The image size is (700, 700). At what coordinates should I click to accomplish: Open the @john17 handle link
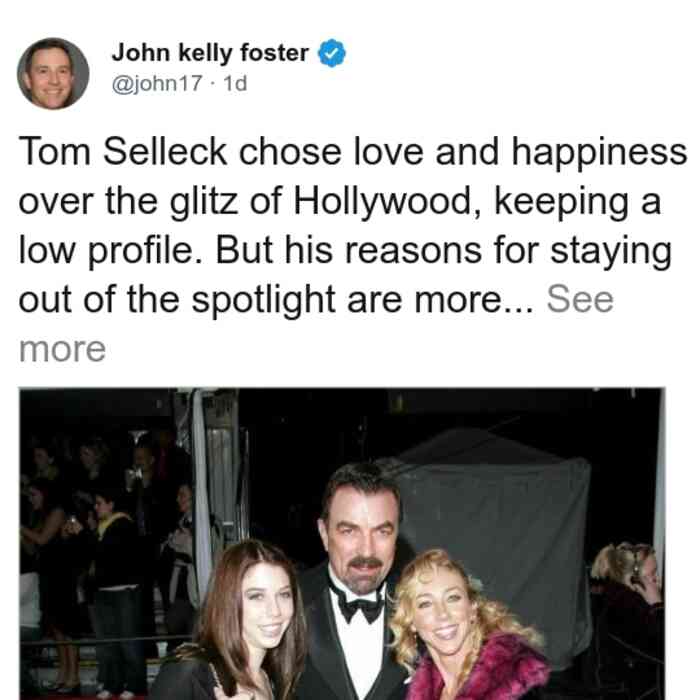pos(157,83)
